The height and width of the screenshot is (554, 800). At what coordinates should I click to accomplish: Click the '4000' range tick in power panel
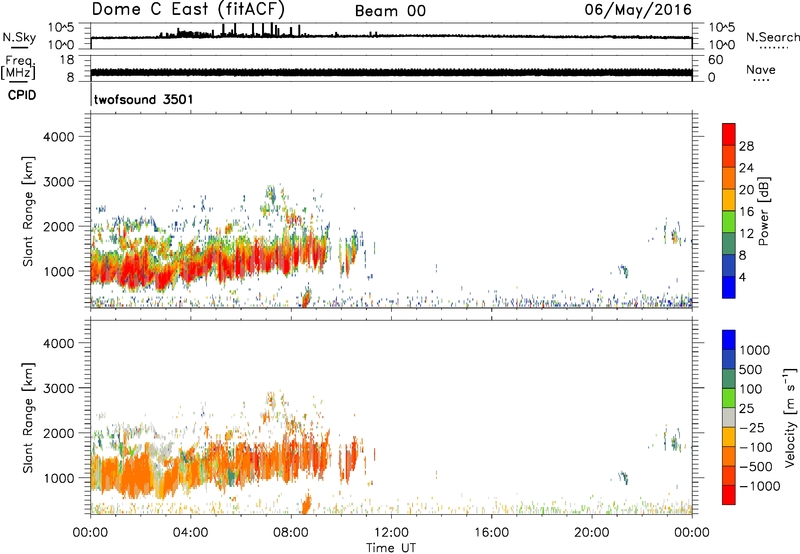point(59,137)
